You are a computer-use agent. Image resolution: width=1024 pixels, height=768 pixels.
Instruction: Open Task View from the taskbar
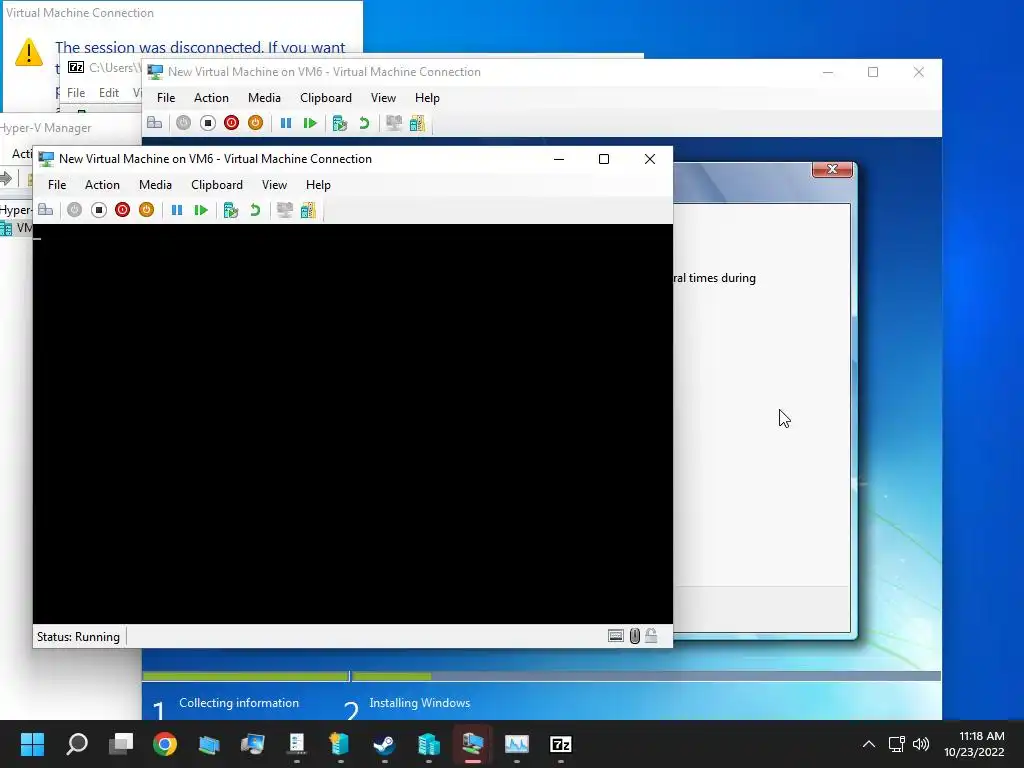(121, 744)
